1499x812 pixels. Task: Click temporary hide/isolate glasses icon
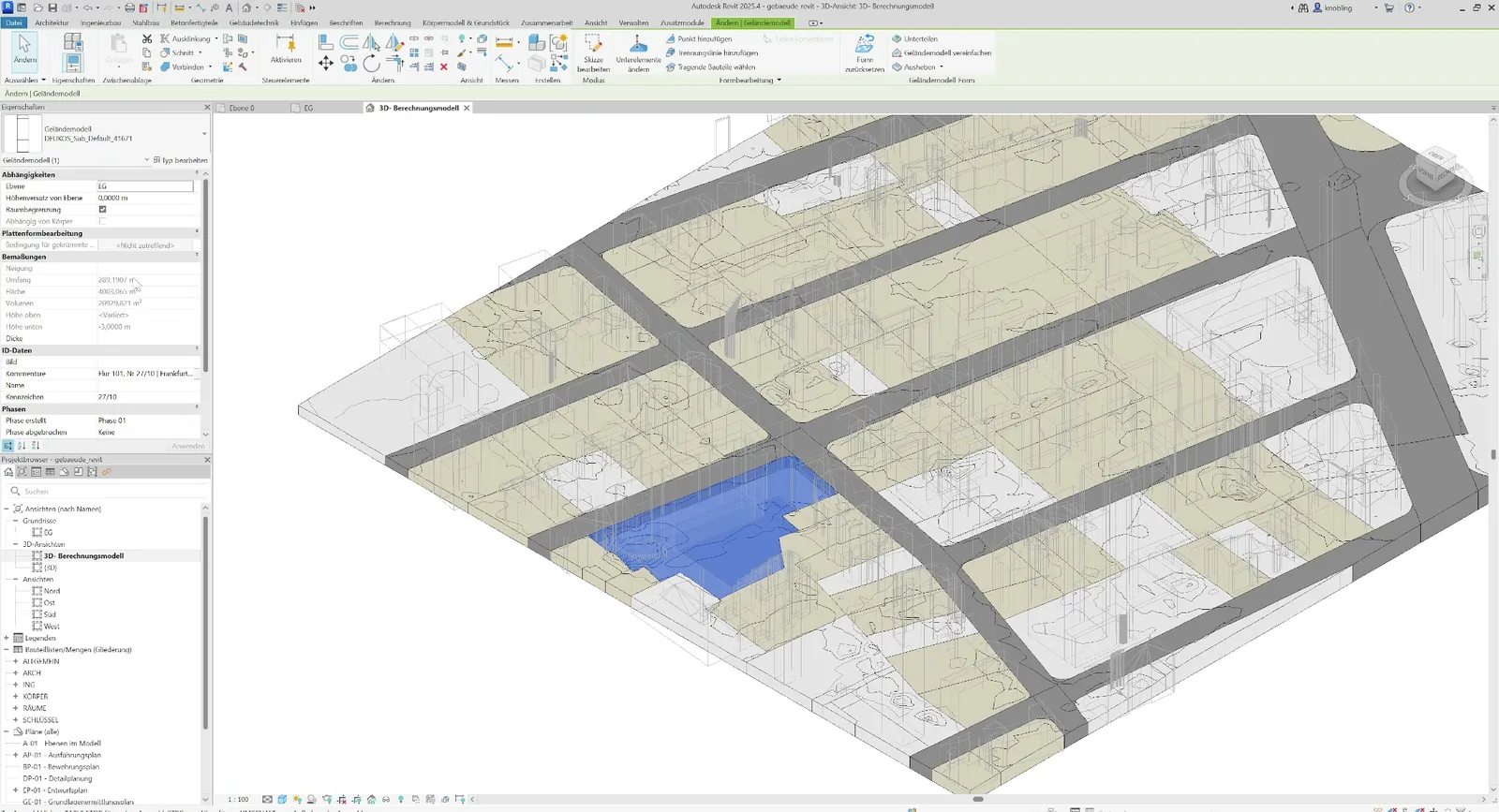coord(386,799)
